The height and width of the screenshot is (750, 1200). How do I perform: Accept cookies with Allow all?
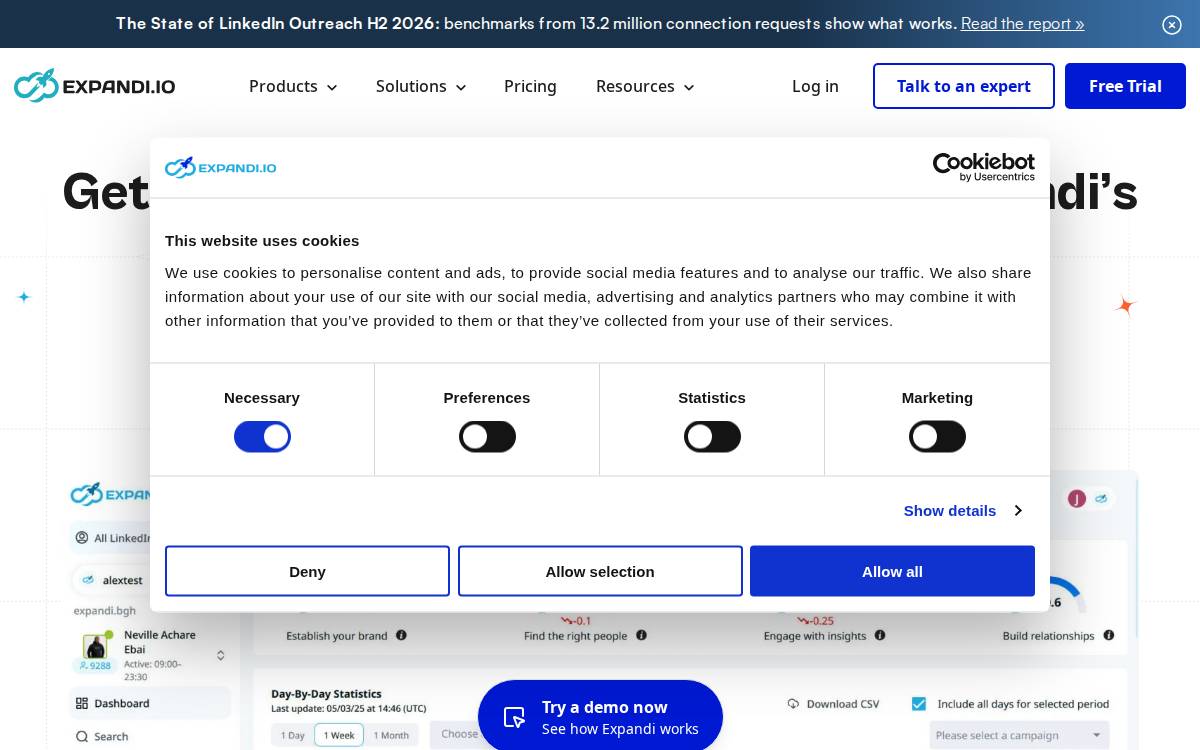point(892,571)
